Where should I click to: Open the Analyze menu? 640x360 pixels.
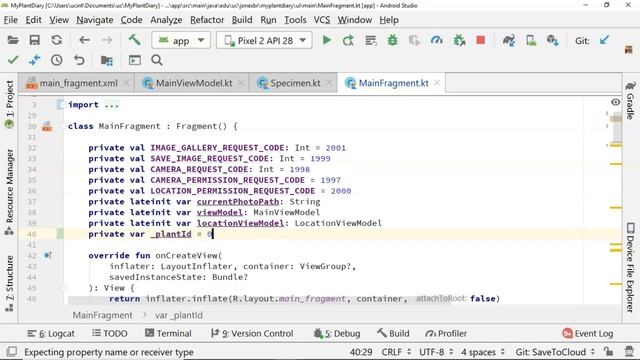click(x=166, y=20)
